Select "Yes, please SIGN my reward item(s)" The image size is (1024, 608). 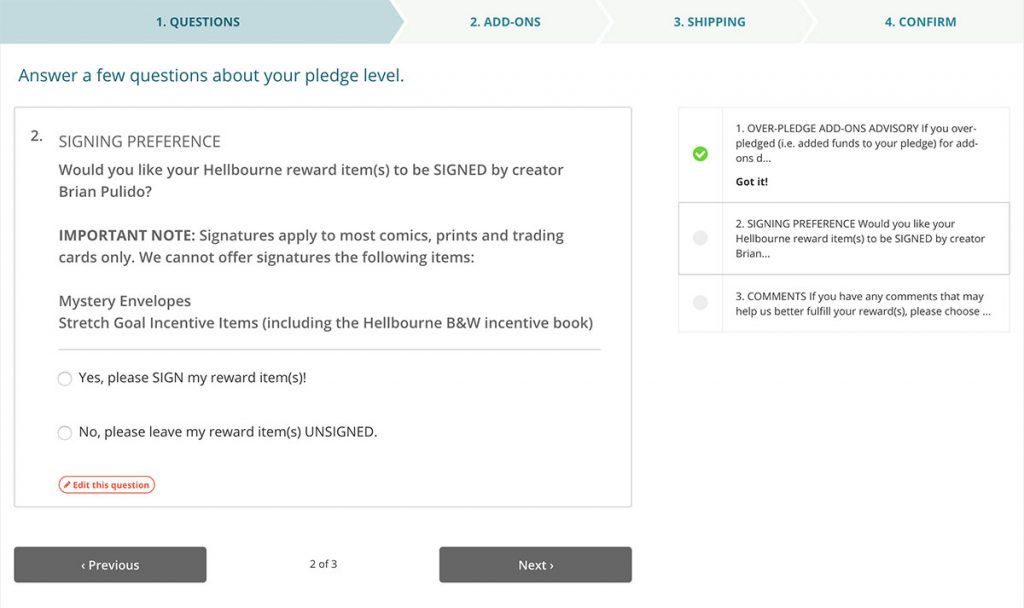[x=65, y=379]
